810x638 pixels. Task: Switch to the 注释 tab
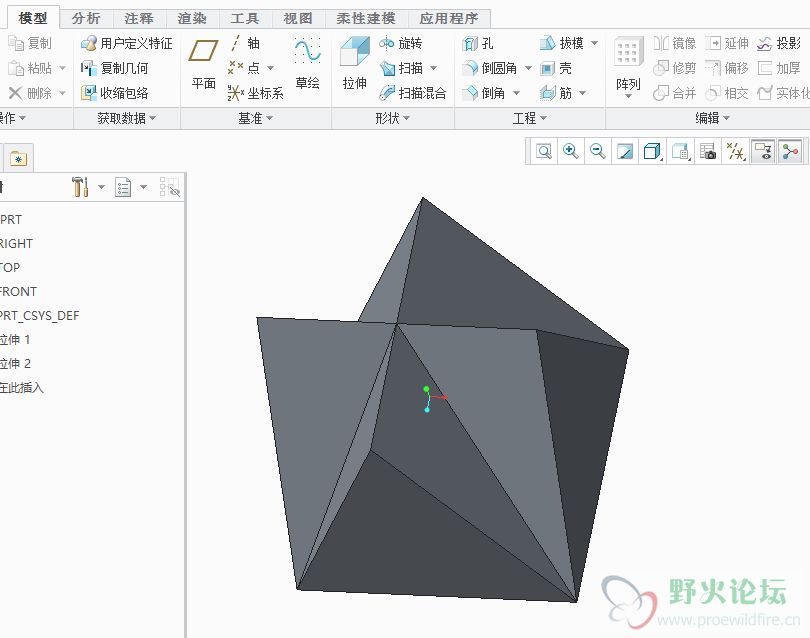[139, 18]
